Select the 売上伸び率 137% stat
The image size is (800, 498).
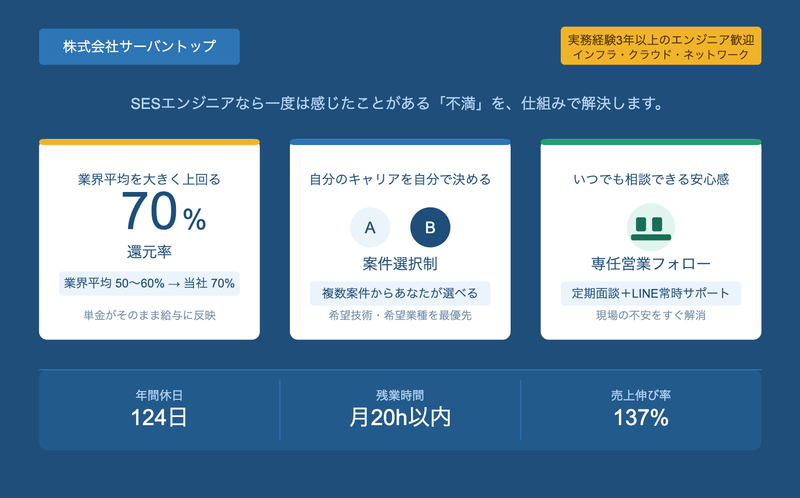(640, 409)
